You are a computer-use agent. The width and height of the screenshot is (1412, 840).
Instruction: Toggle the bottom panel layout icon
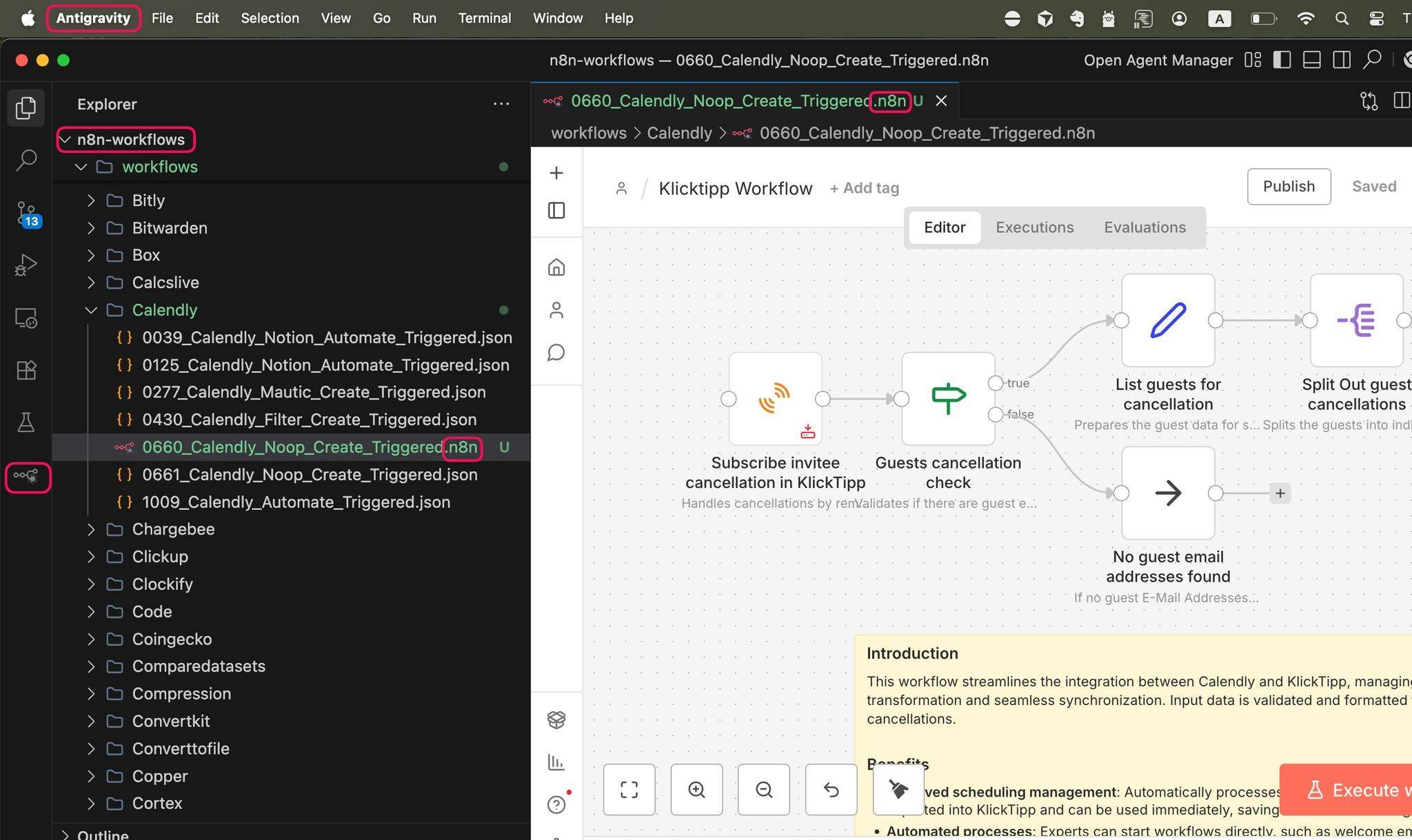pyautogui.click(x=1311, y=60)
